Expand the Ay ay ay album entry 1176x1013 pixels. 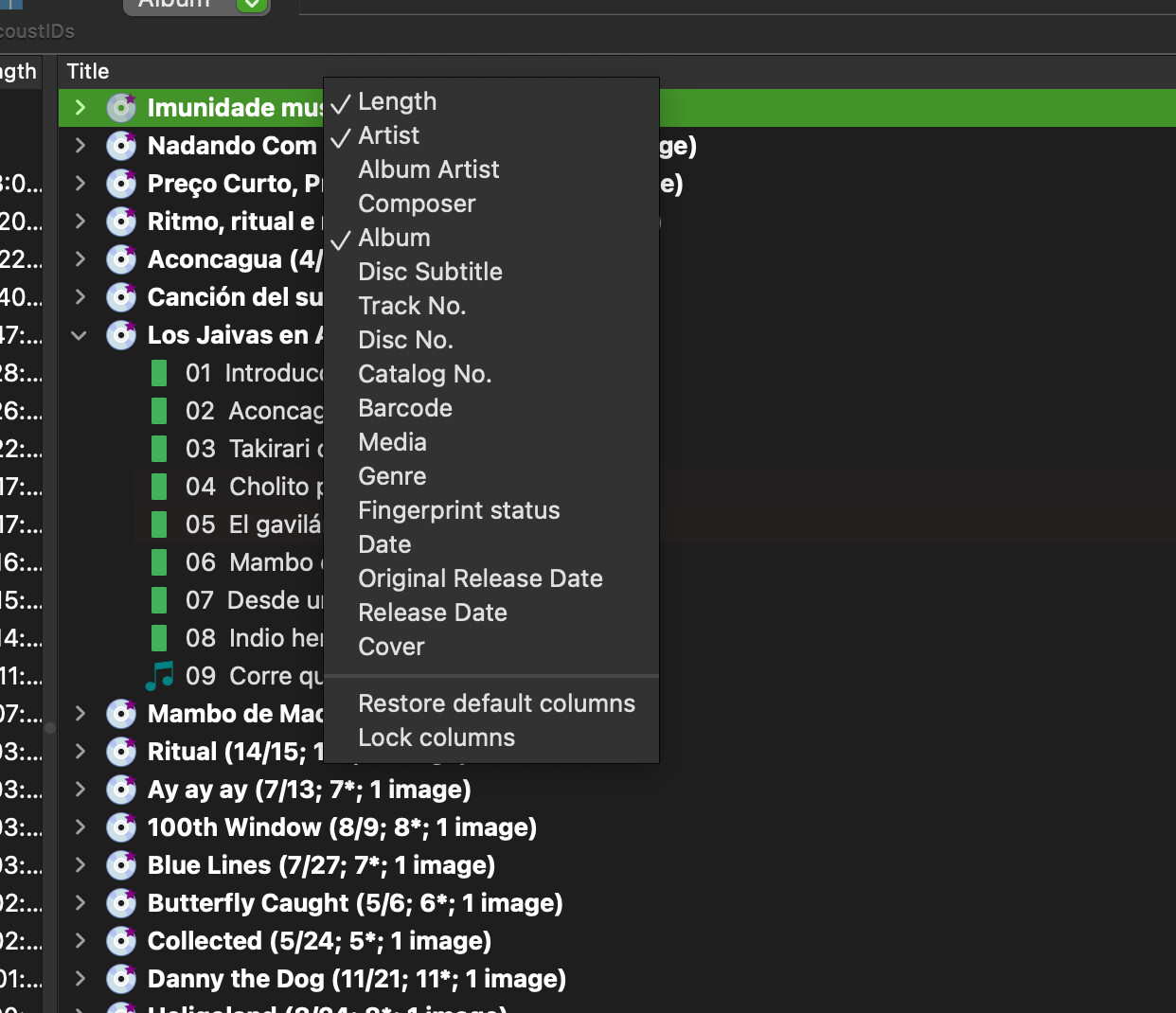point(80,790)
